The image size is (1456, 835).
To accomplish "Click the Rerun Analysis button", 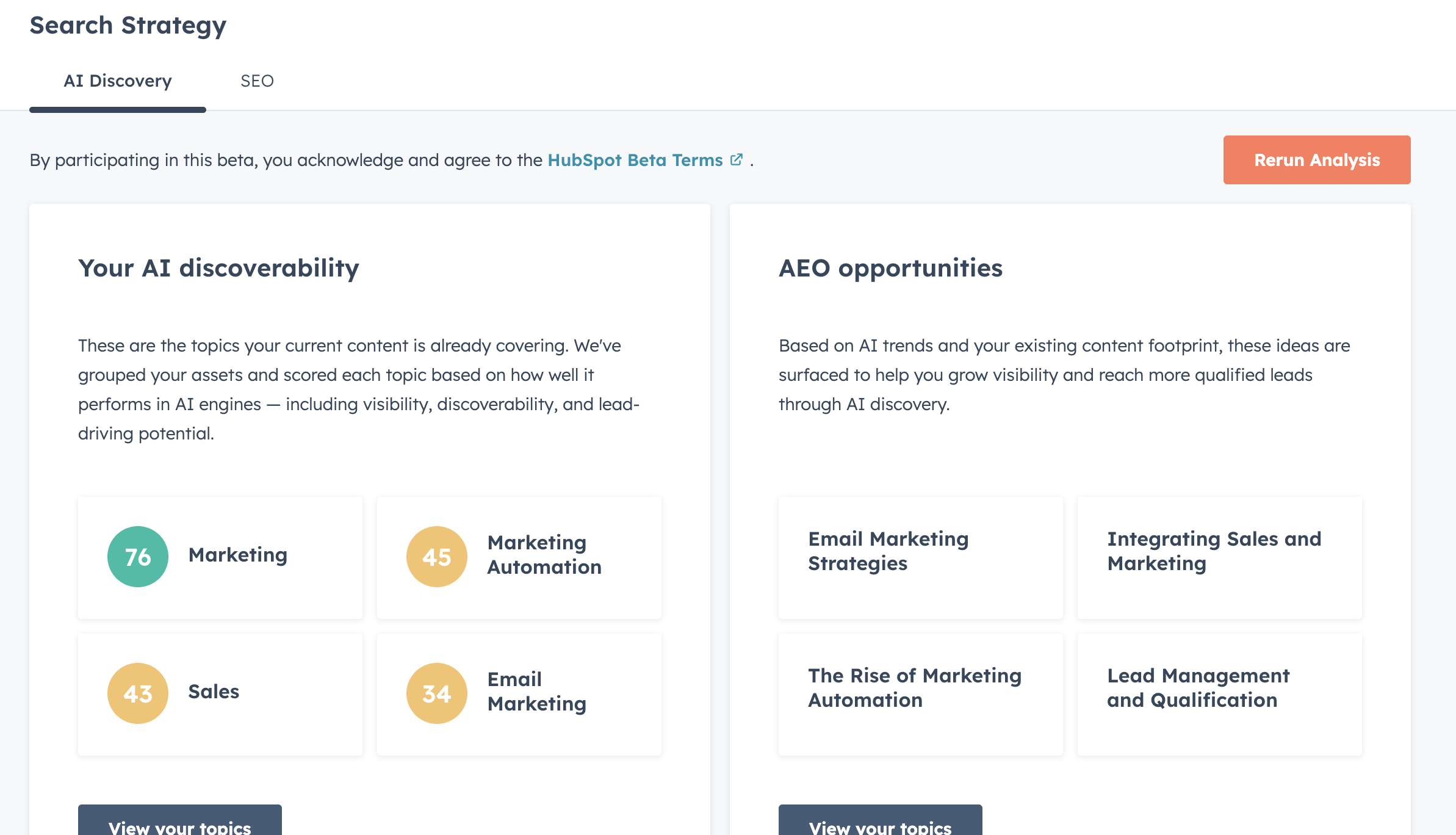I will pos(1317,160).
